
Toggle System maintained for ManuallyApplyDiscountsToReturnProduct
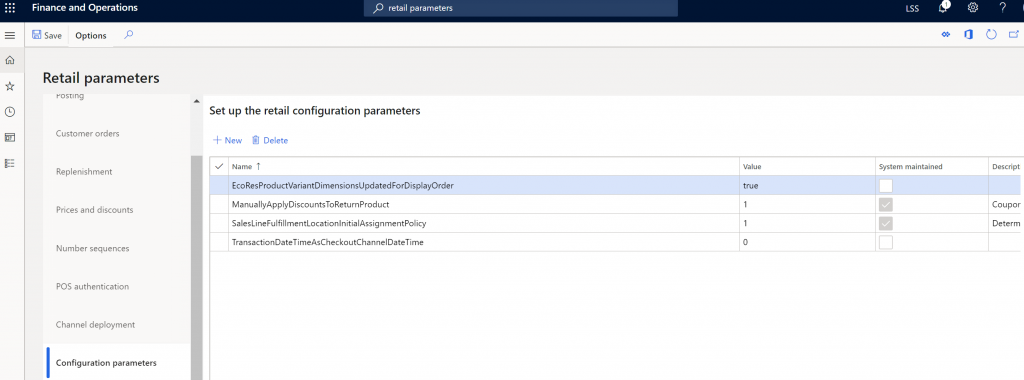(x=886, y=204)
